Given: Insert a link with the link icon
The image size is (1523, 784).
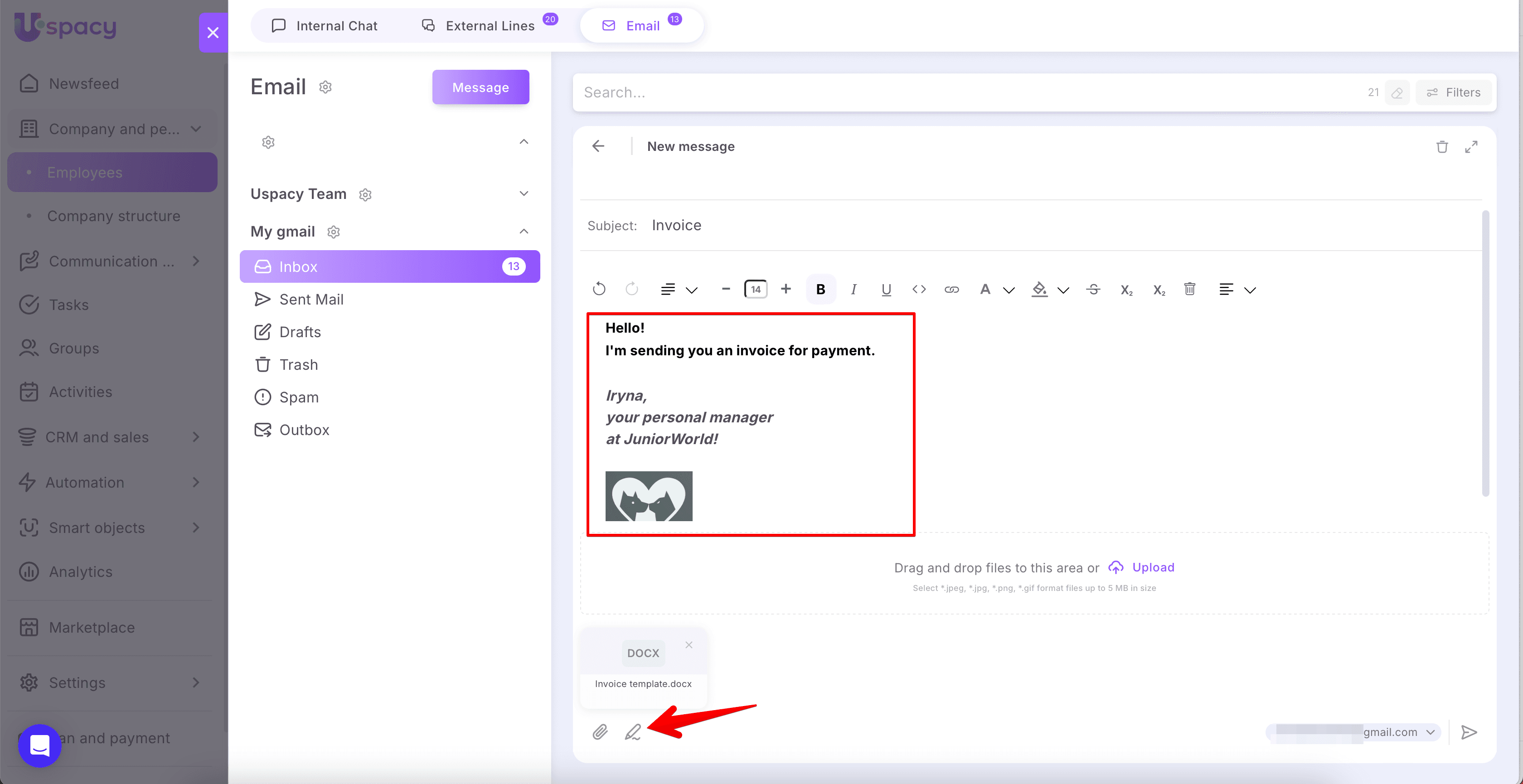Looking at the screenshot, I should [x=951, y=289].
